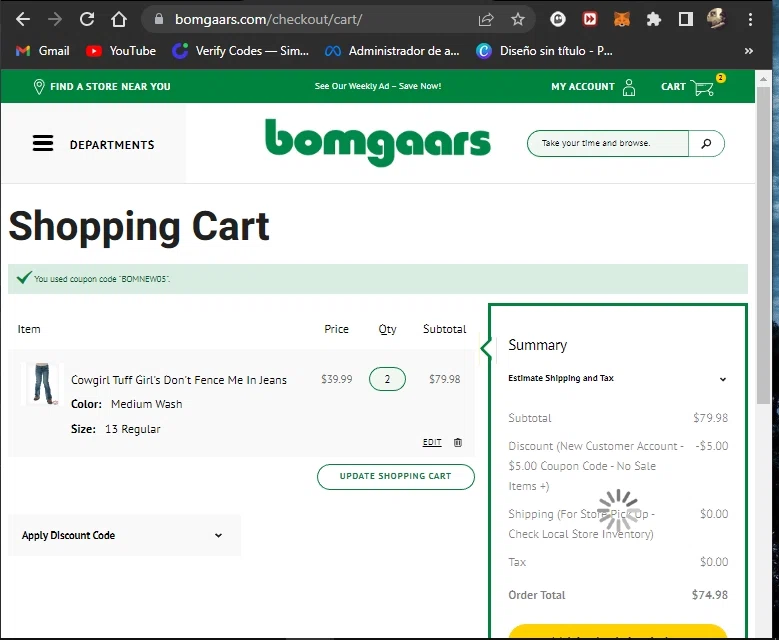779x640 pixels.
Task: Toggle the browser side panel icon
Action: pyautogui.click(x=686, y=19)
